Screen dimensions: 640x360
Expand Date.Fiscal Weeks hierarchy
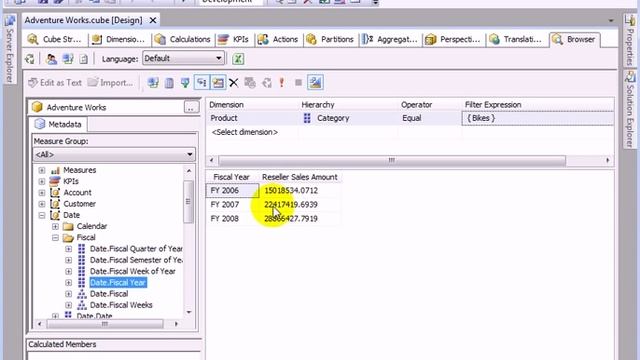click(x=69, y=305)
